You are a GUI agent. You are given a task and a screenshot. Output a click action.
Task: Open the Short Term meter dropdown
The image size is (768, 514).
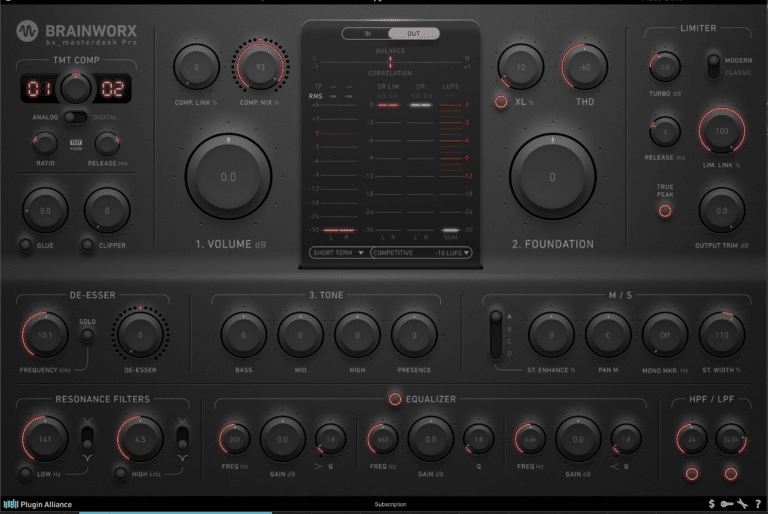338,253
